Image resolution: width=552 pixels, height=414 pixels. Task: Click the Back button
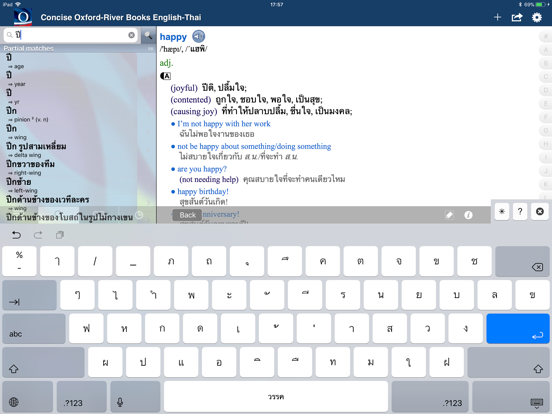tap(187, 215)
